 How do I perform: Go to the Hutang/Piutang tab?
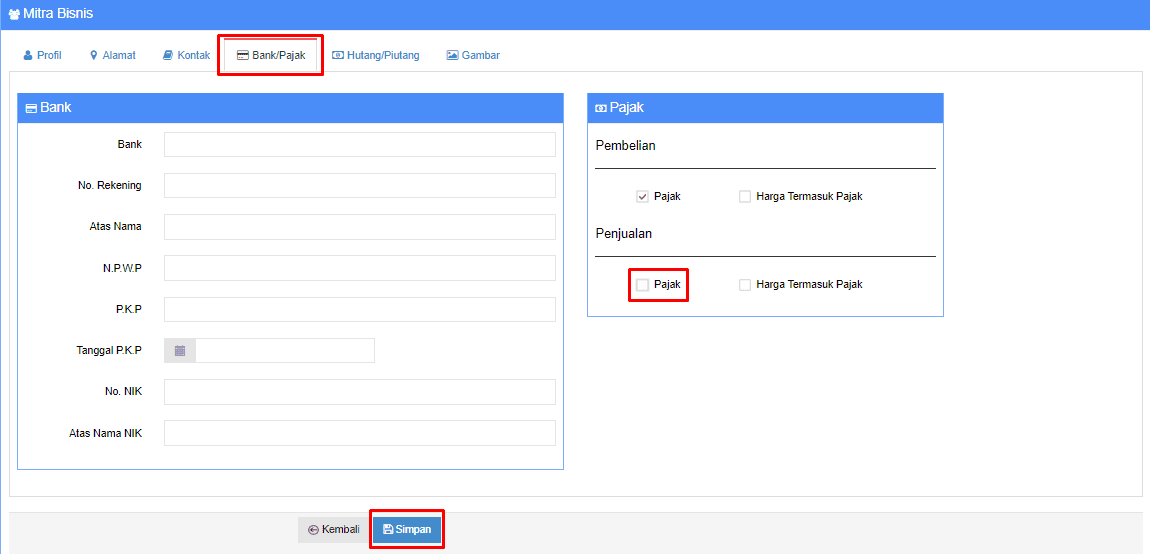pyautogui.click(x=376, y=55)
